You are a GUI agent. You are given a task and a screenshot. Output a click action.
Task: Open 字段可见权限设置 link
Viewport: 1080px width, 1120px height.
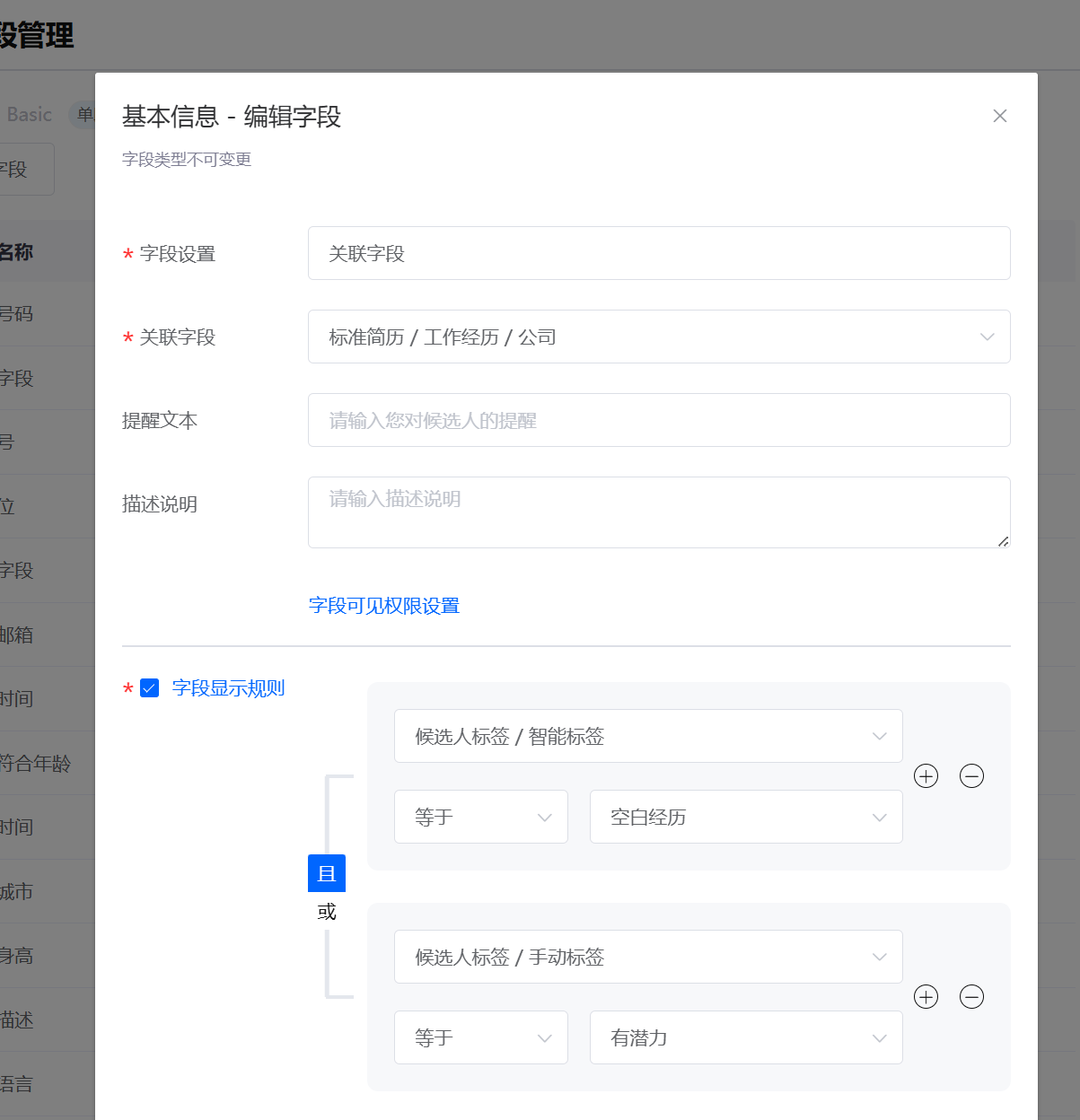pos(384,606)
